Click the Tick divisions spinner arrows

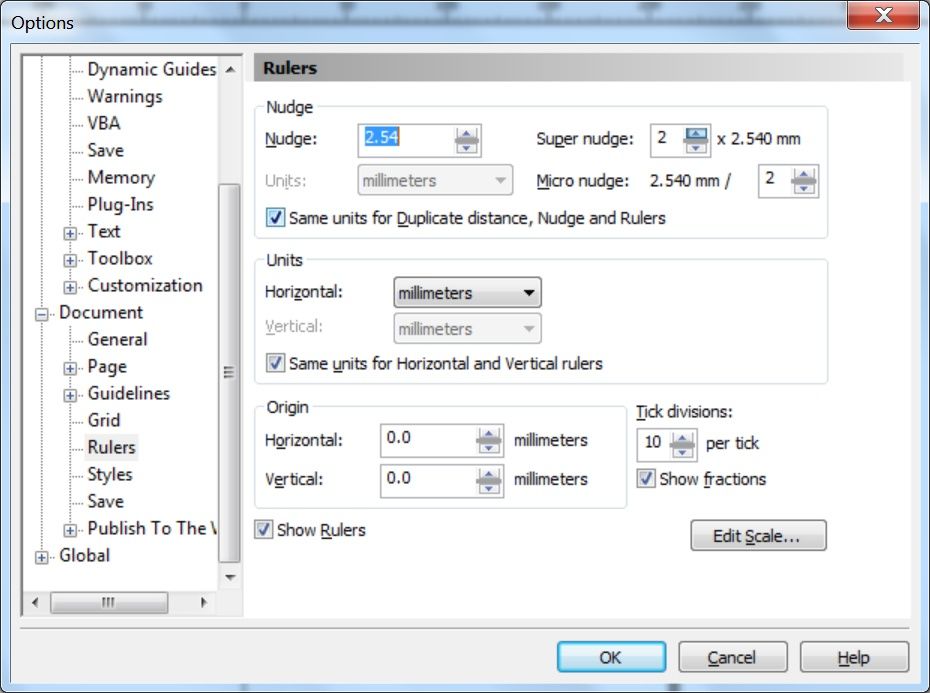(x=683, y=445)
